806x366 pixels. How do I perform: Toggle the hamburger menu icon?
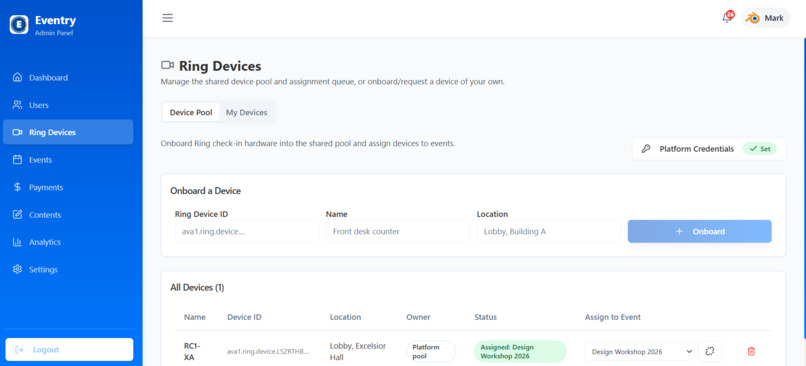click(x=168, y=18)
